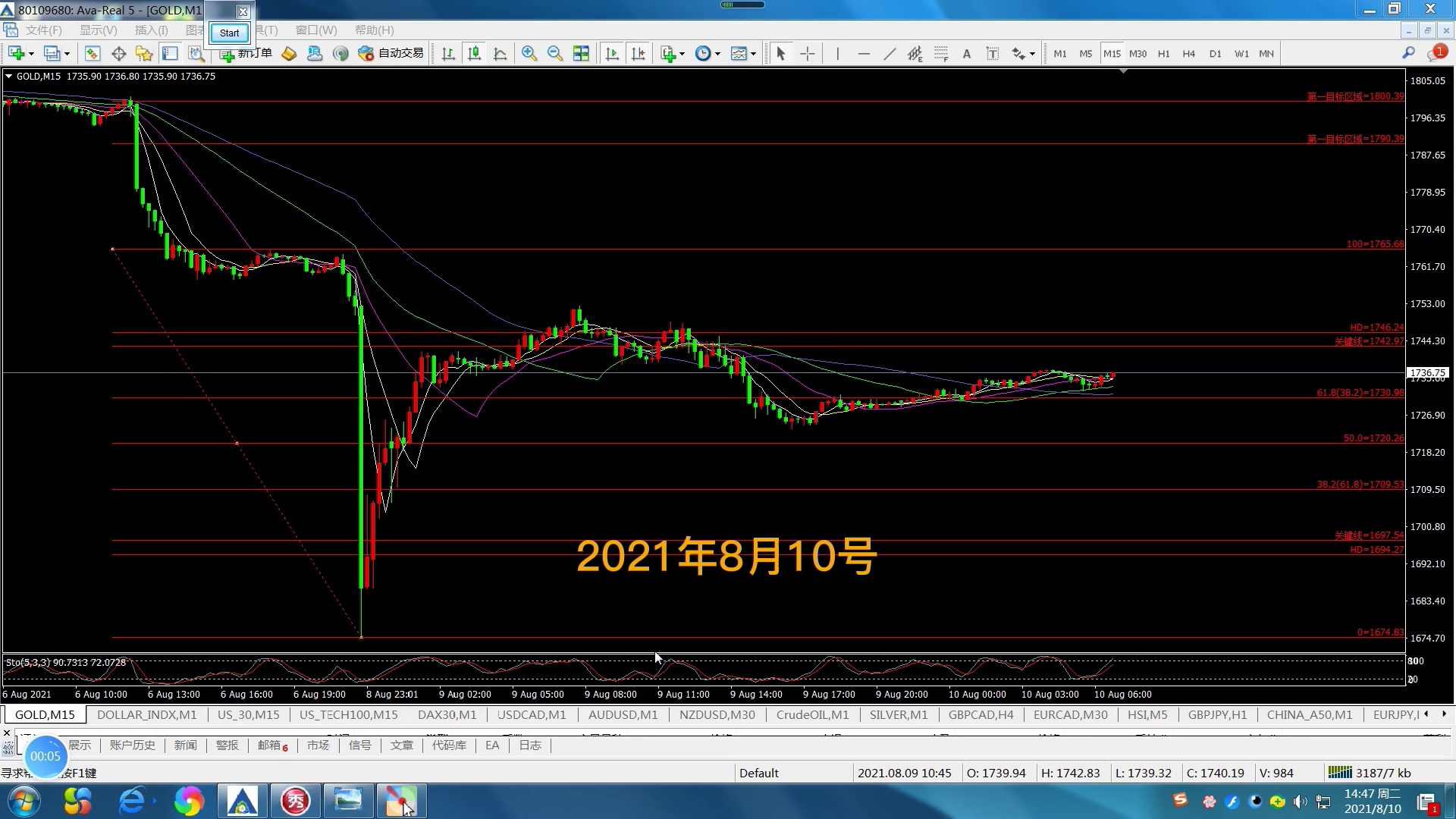Select the zoom in magnifier icon

pyautogui.click(x=529, y=54)
